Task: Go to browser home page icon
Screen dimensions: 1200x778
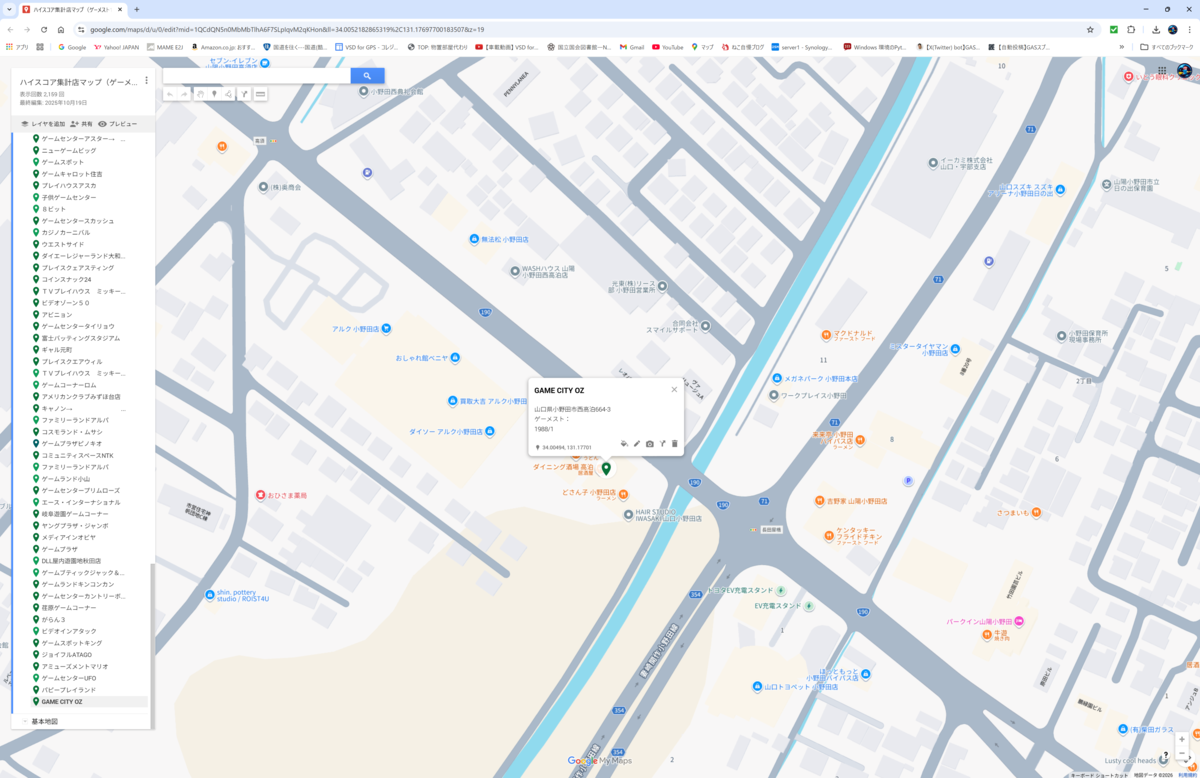Action: (x=61, y=29)
